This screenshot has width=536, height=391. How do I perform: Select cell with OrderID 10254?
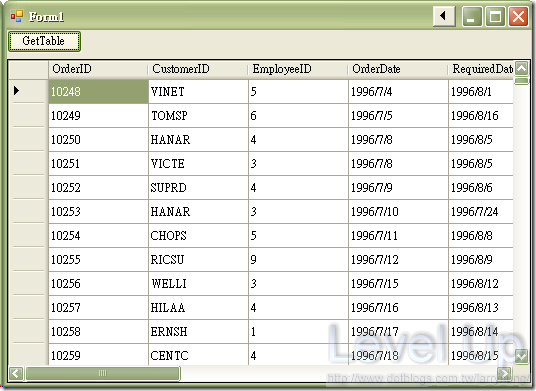click(98, 235)
